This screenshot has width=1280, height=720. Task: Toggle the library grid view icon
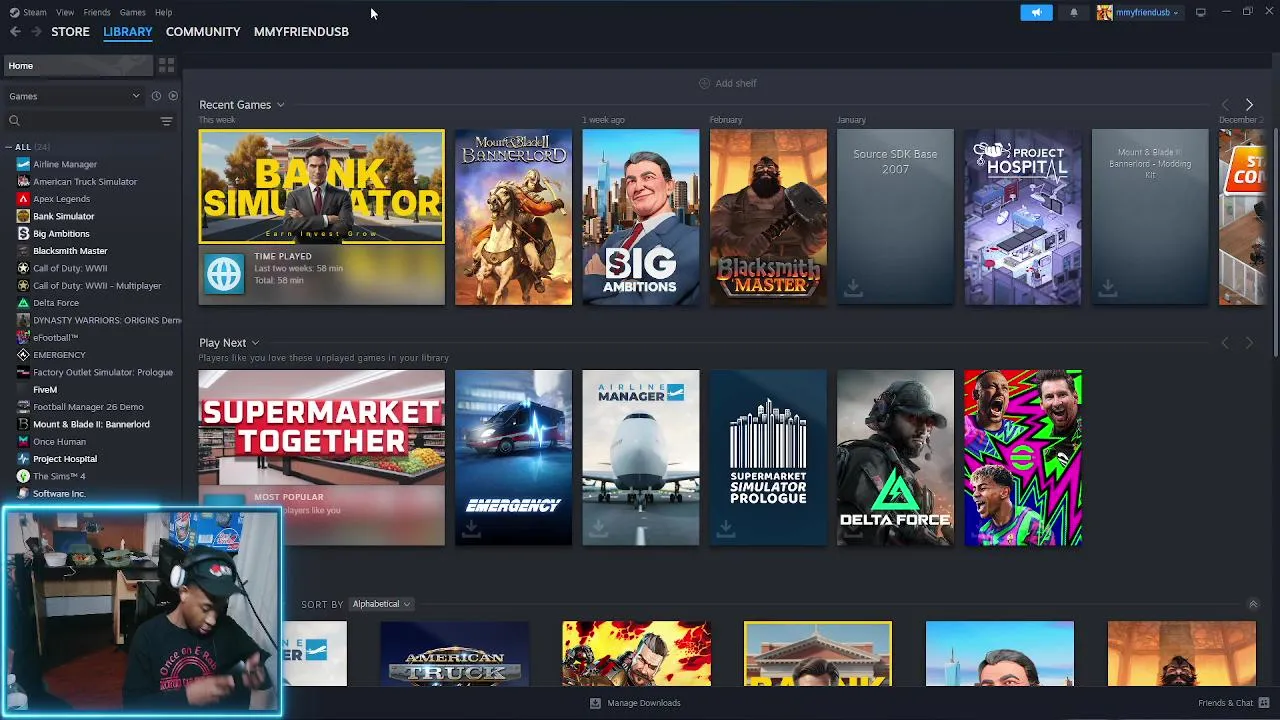[166, 65]
